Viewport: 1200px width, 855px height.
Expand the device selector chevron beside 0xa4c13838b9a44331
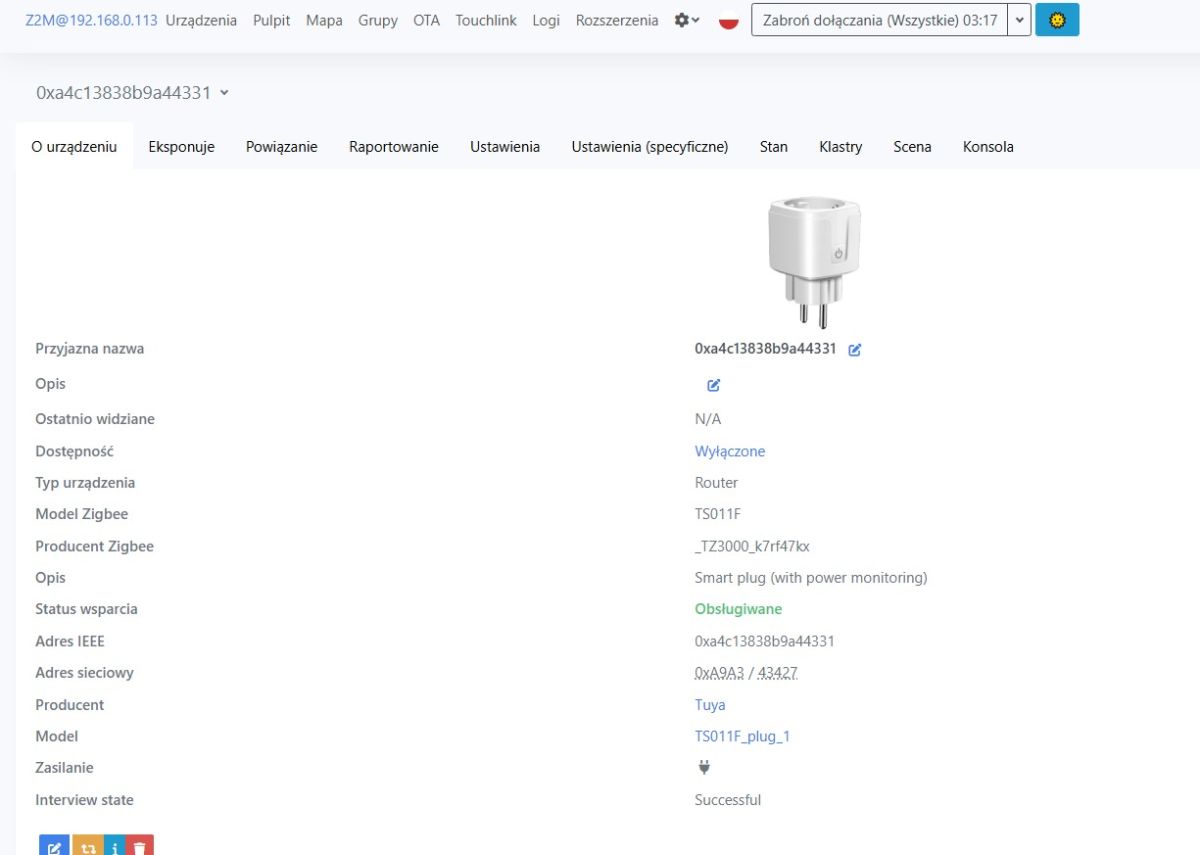[224, 93]
